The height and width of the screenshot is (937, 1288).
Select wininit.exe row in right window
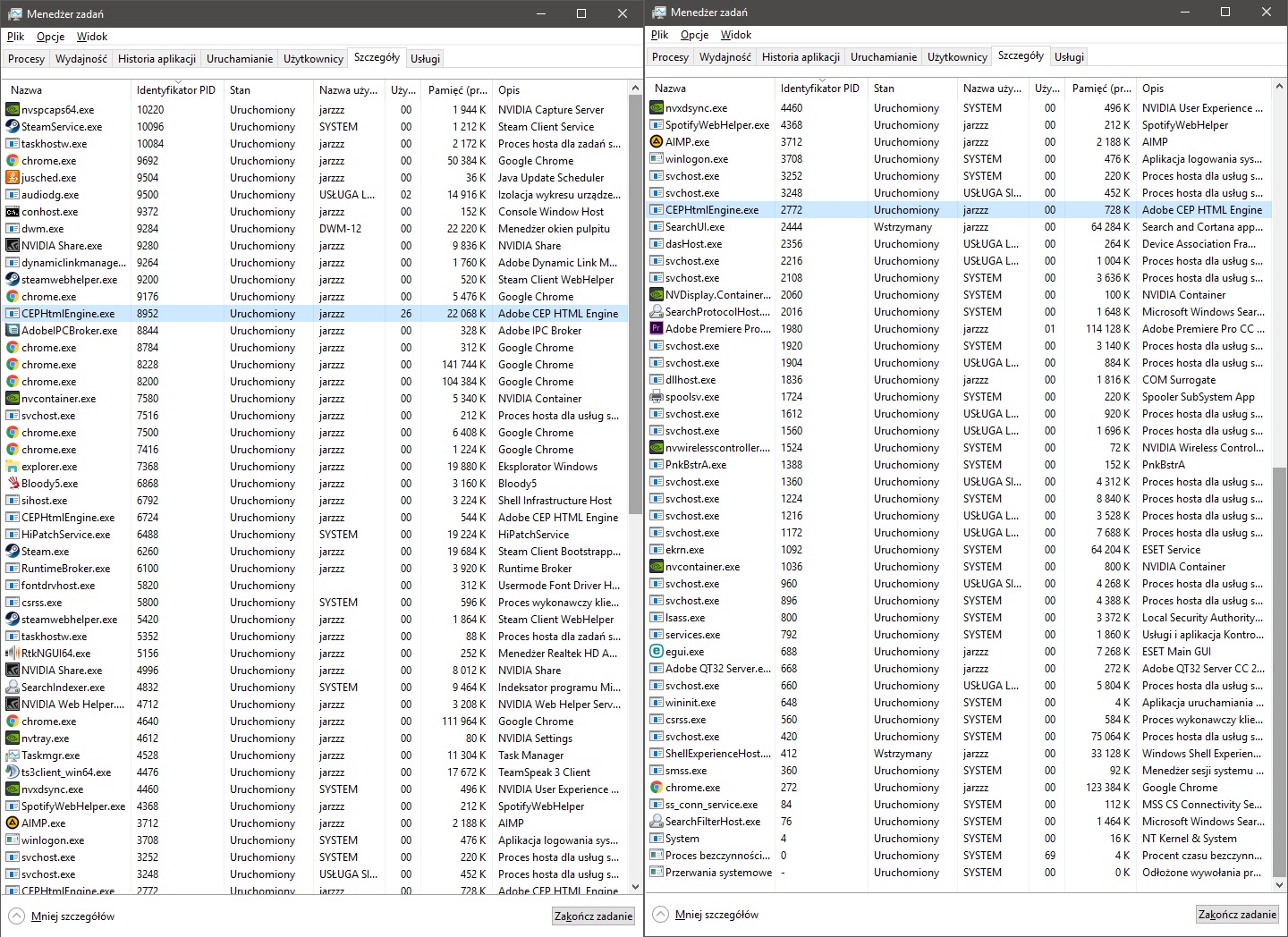(x=959, y=703)
